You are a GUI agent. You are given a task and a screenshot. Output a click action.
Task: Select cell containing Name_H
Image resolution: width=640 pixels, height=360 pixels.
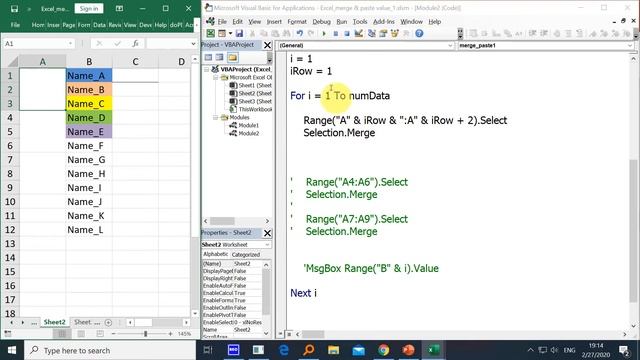[89, 174]
